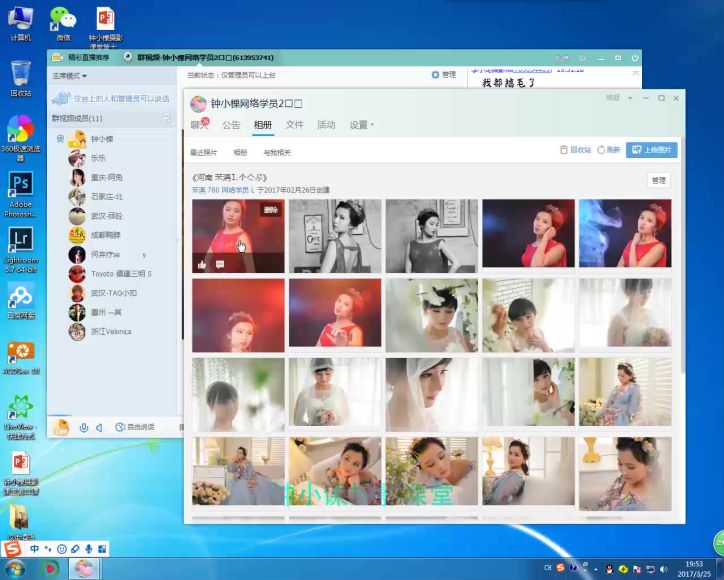Select member 浙江Velonica in the list
724x580 pixels.
click(x=112, y=332)
